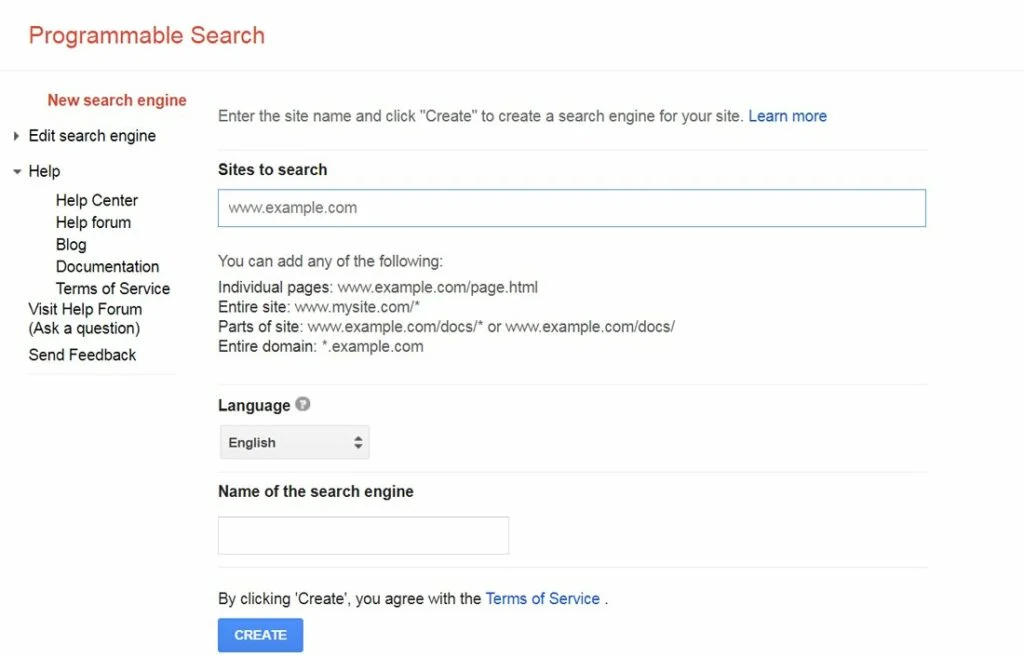This screenshot has width=1024, height=657.
Task: Visit Help Forum to ask a question
Action: click(x=85, y=318)
